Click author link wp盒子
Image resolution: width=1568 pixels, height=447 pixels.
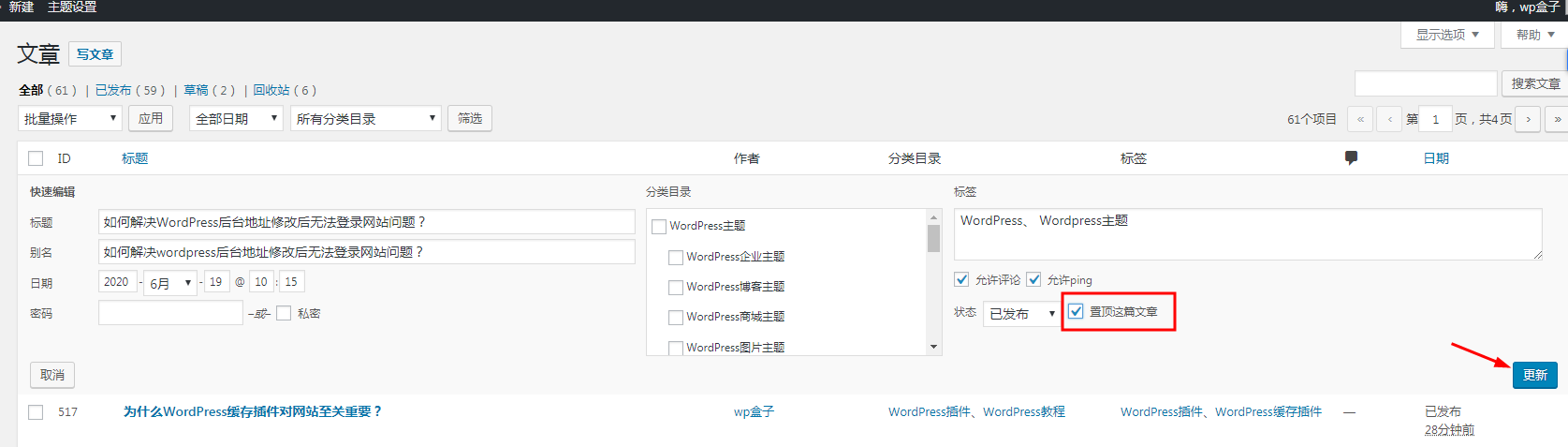[754, 411]
